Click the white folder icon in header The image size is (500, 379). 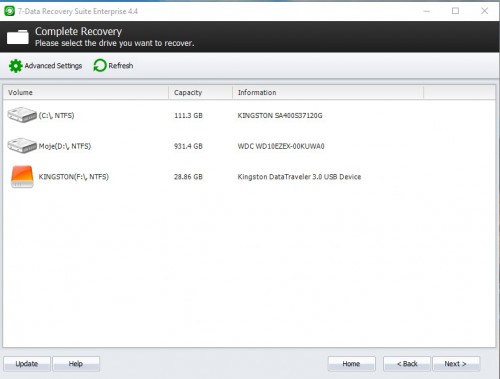click(x=18, y=37)
